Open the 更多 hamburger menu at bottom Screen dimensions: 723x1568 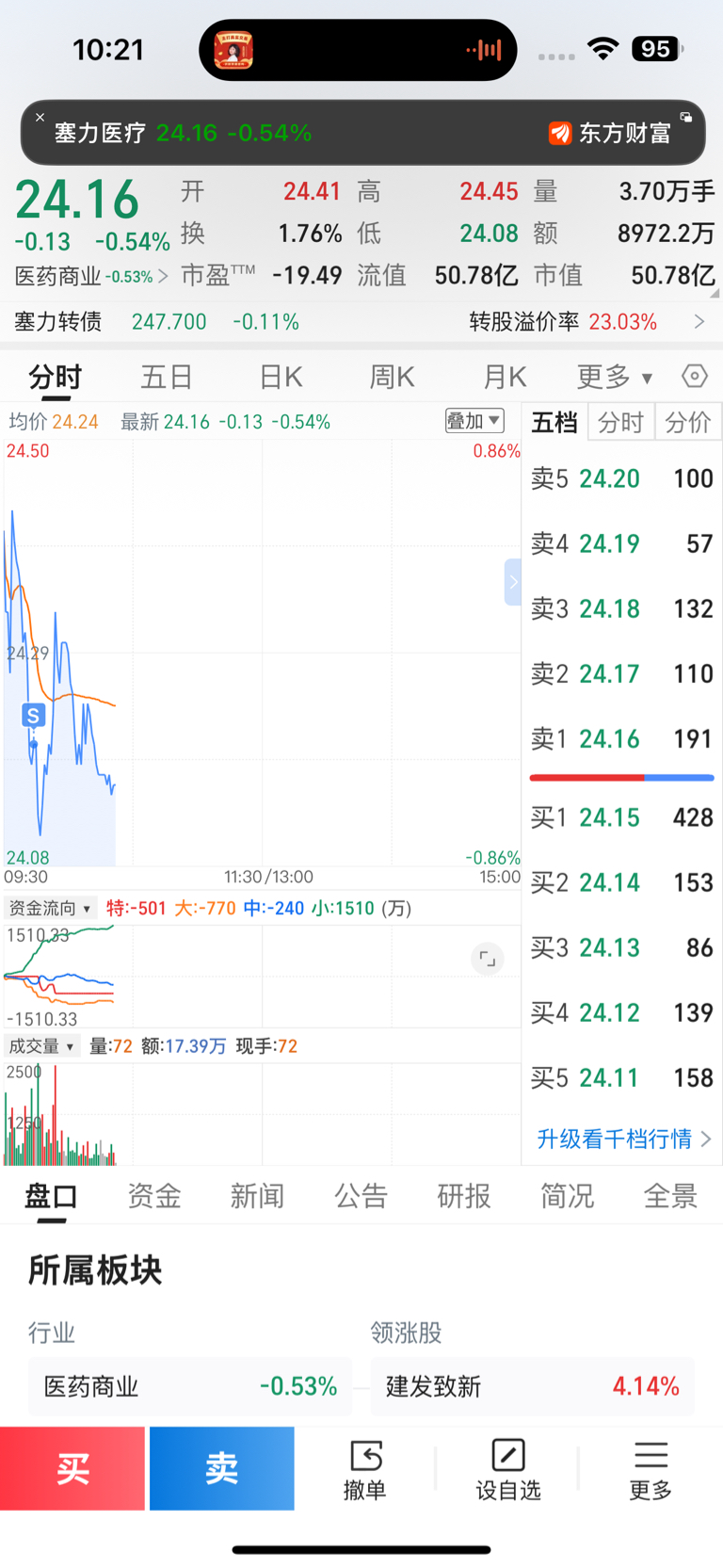651,1469
